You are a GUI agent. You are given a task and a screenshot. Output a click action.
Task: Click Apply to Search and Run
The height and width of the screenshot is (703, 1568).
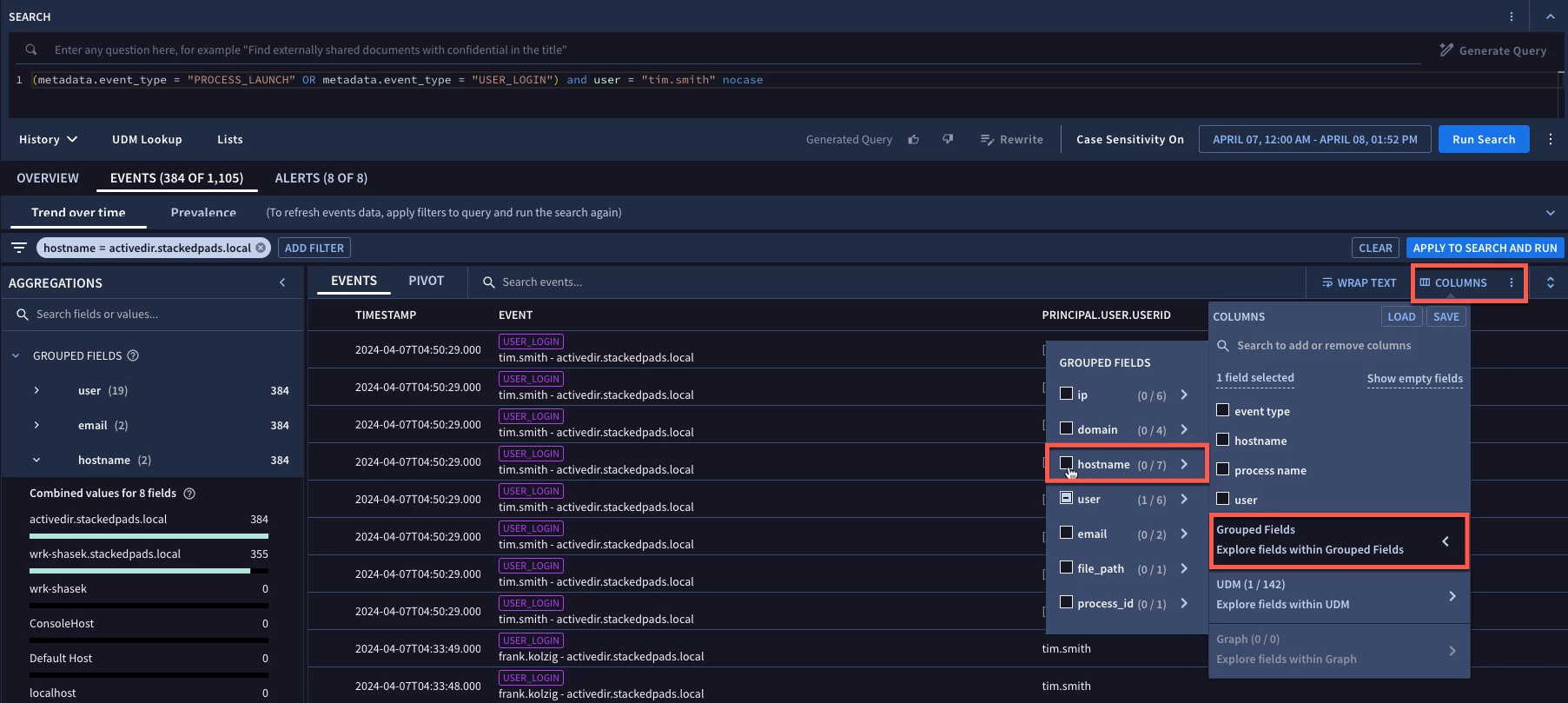click(x=1485, y=248)
